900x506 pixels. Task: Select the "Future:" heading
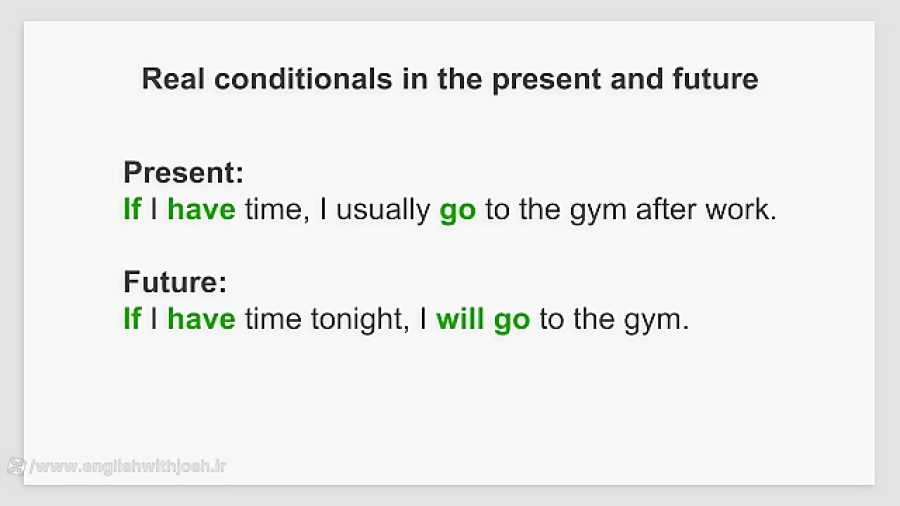click(175, 282)
